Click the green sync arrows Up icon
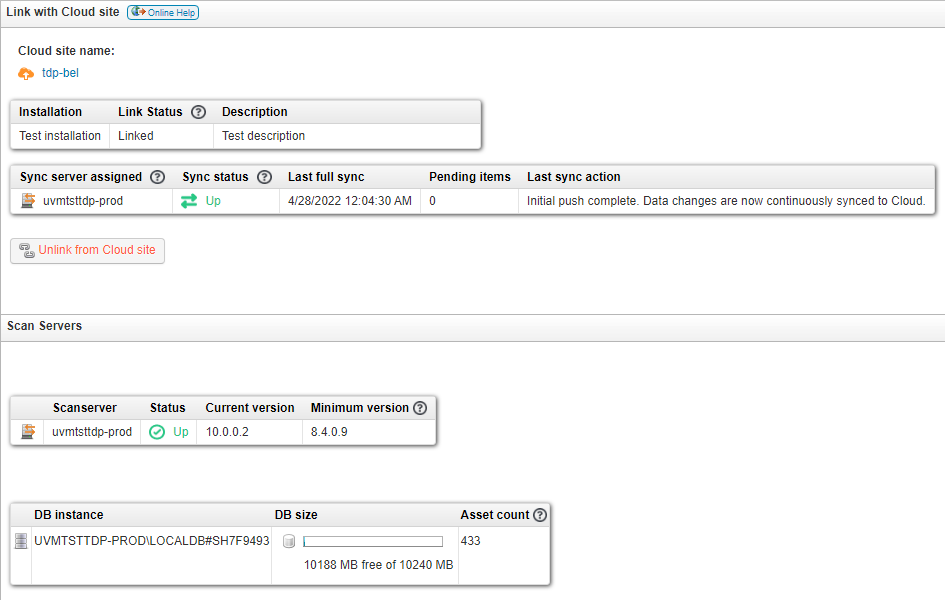 pos(189,200)
